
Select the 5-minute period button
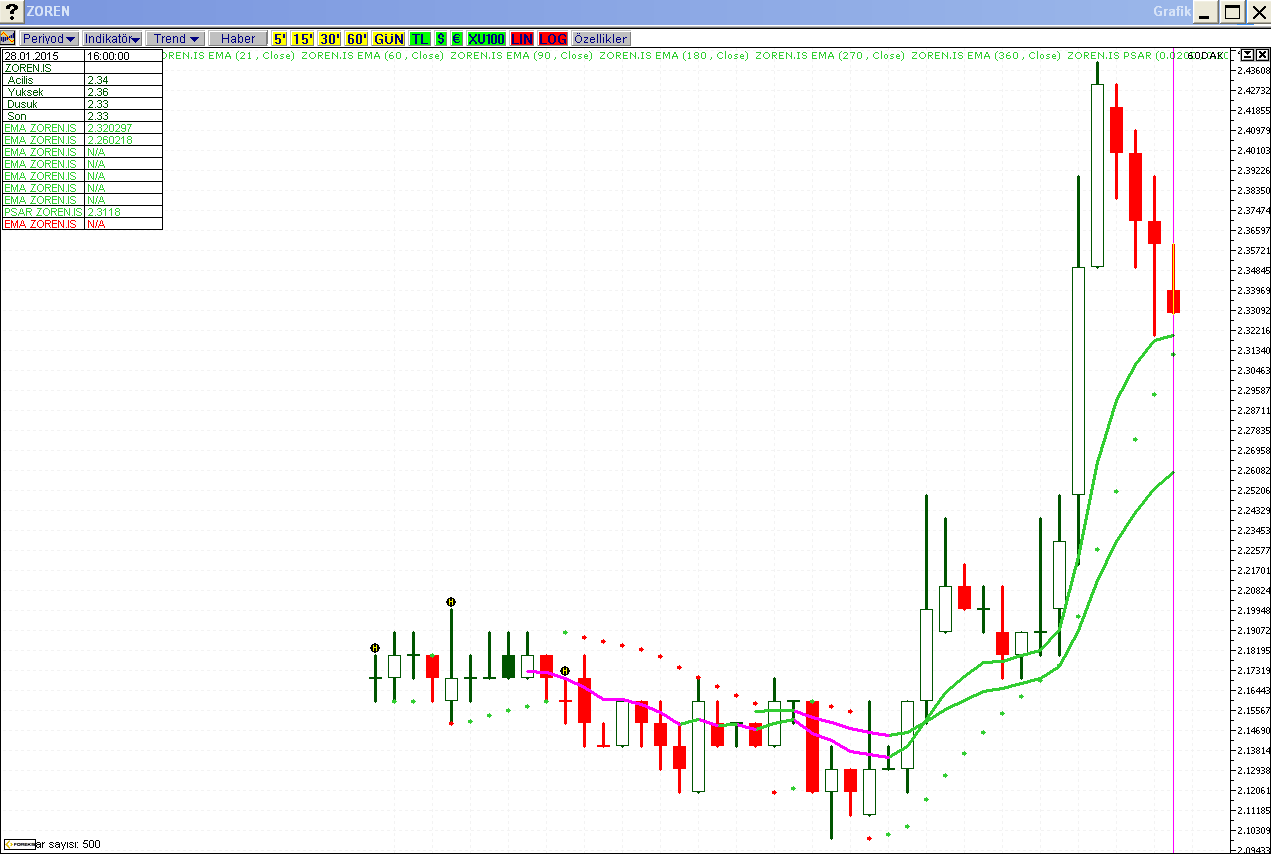pos(280,38)
